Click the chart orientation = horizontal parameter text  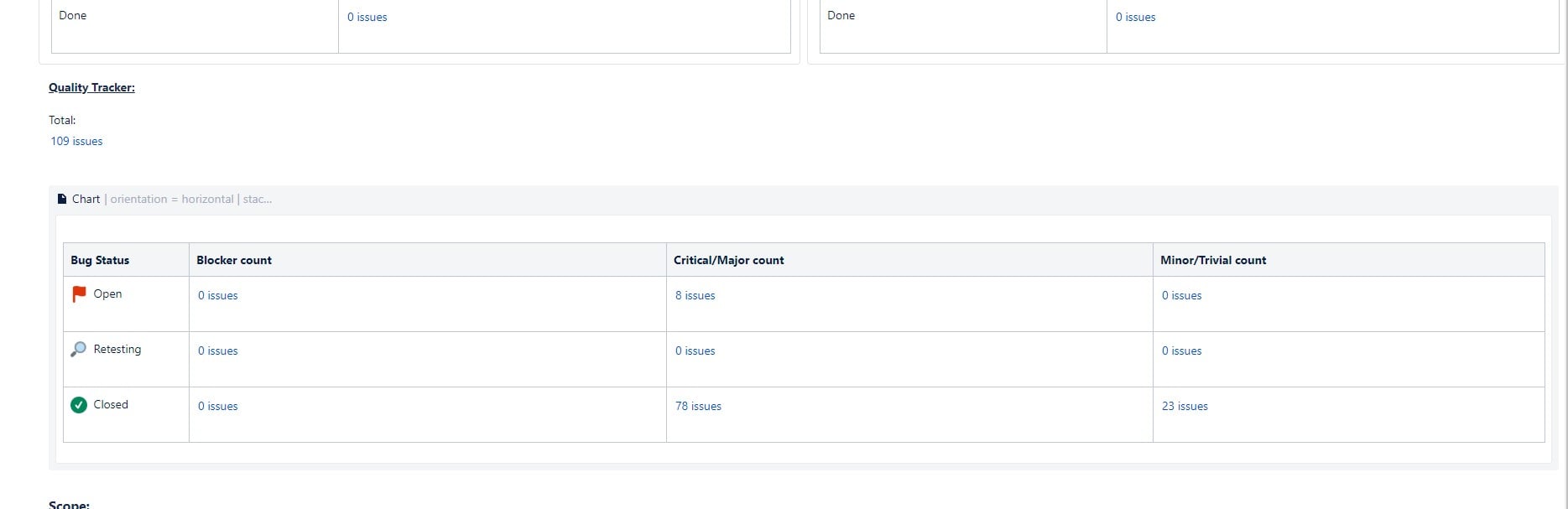coord(172,199)
